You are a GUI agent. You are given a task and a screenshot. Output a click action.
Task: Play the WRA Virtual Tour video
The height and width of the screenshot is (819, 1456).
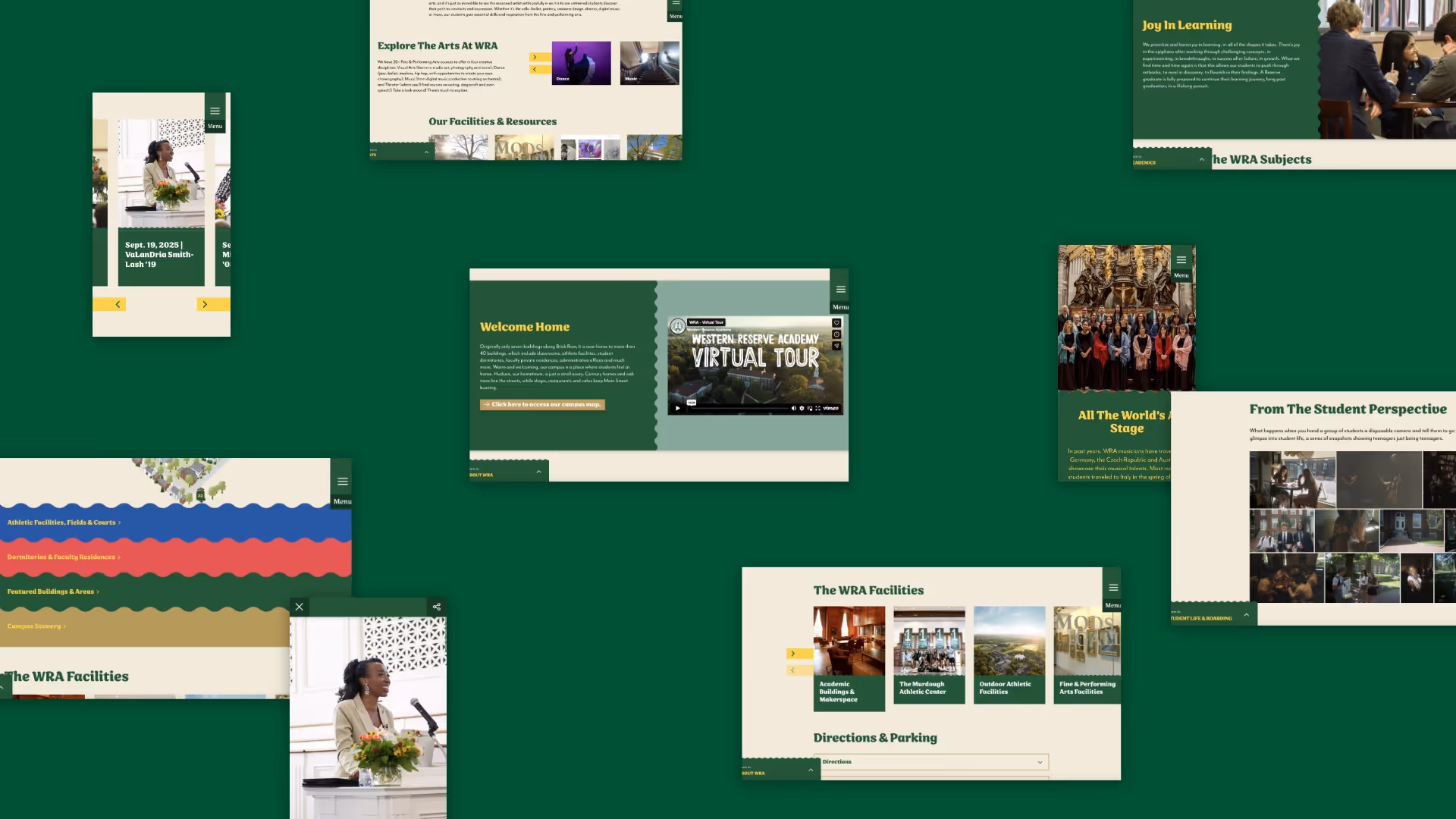coord(678,408)
